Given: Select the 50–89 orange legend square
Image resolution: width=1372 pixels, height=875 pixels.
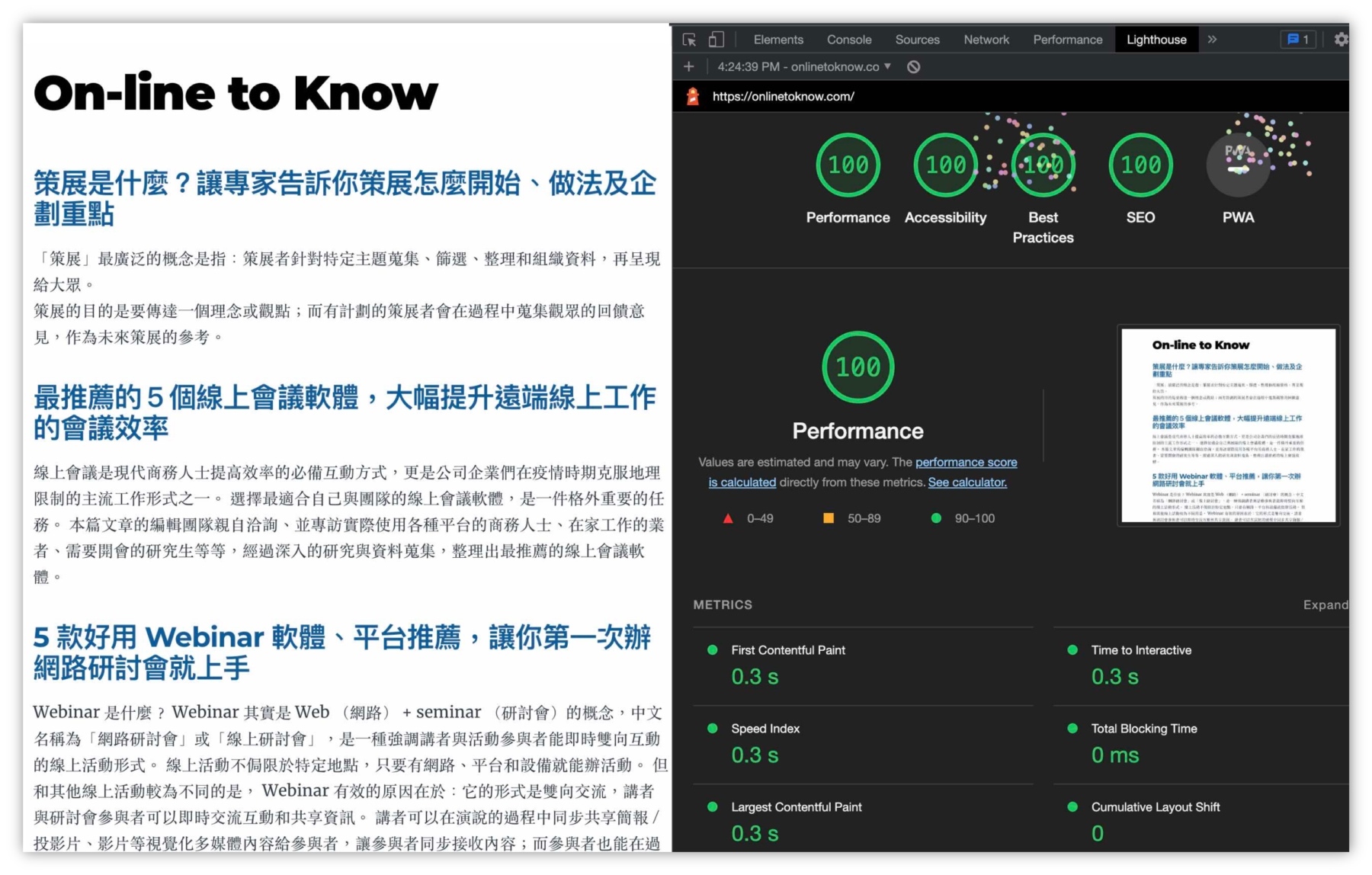Looking at the screenshot, I should click(x=829, y=518).
